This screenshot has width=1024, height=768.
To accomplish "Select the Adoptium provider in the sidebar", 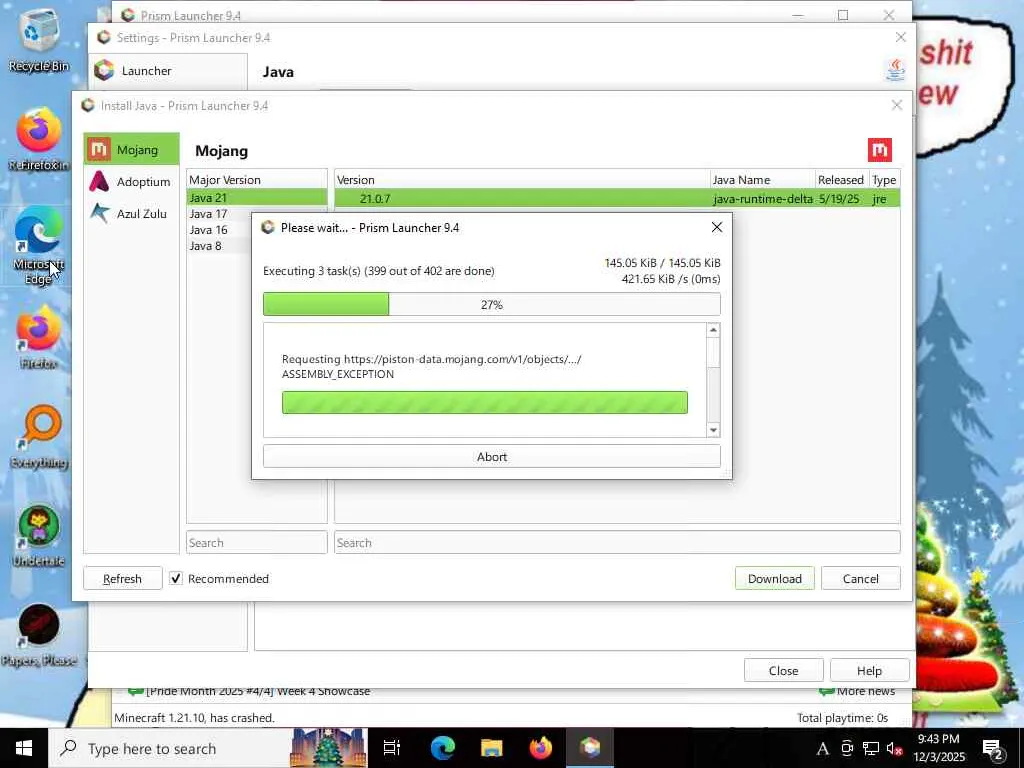I will (131, 182).
